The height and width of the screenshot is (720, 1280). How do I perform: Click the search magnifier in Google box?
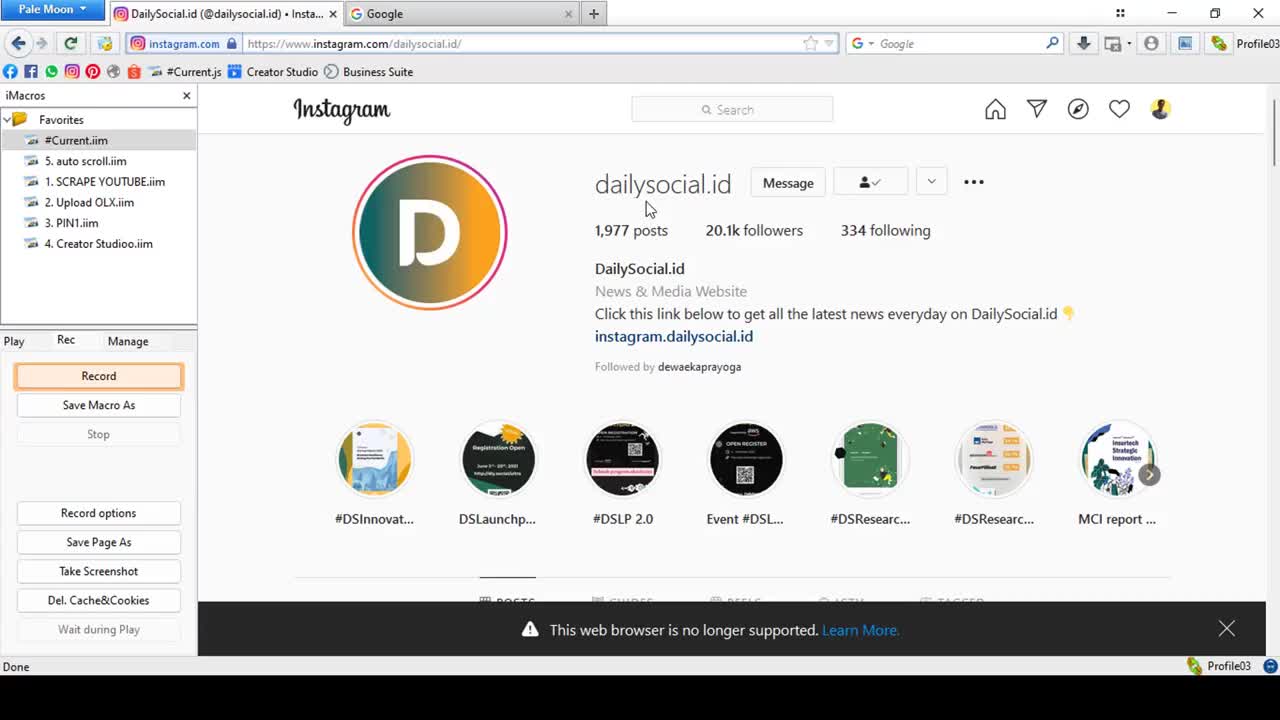coord(1052,43)
